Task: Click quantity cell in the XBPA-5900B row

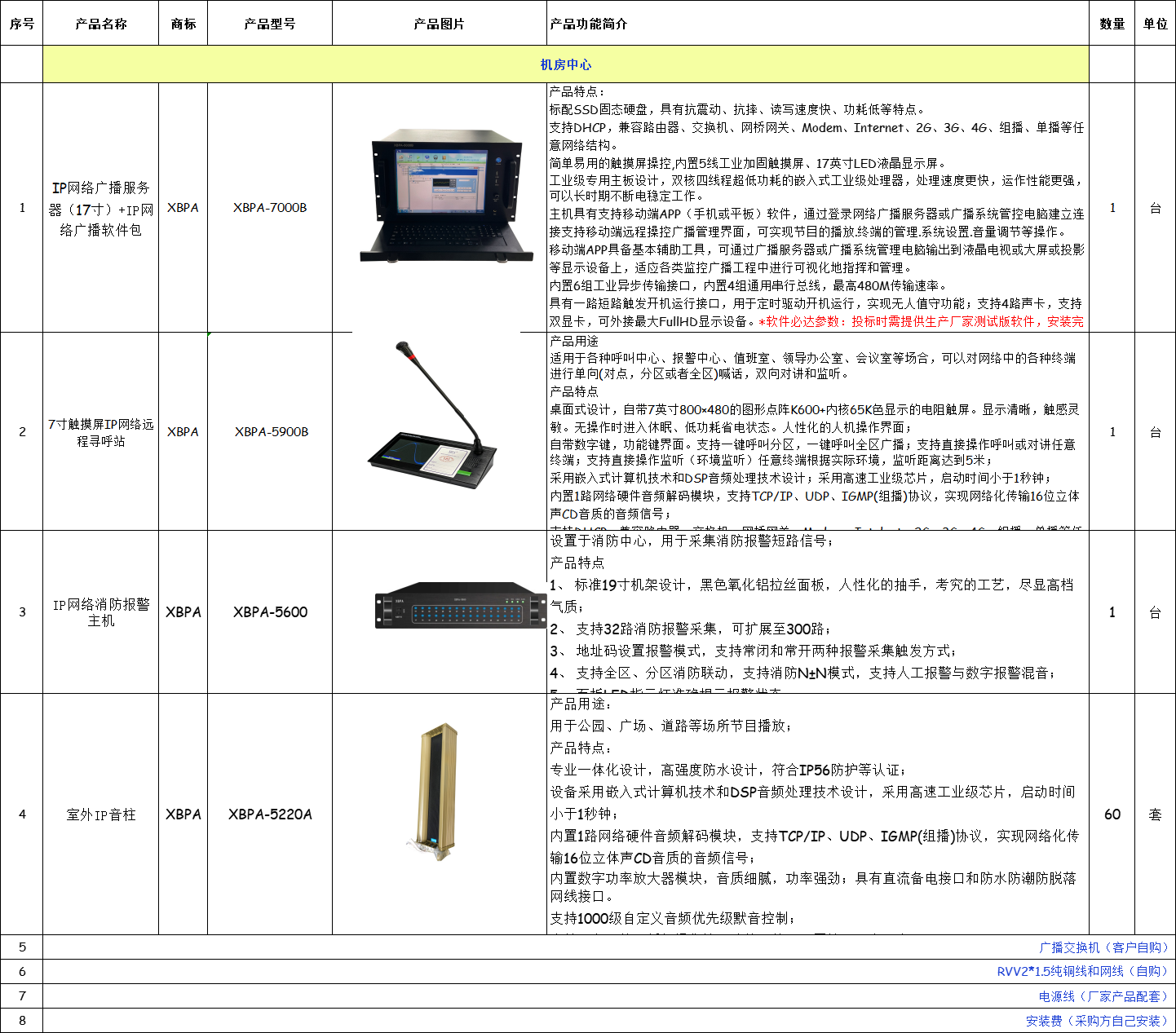Action: (x=1112, y=432)
